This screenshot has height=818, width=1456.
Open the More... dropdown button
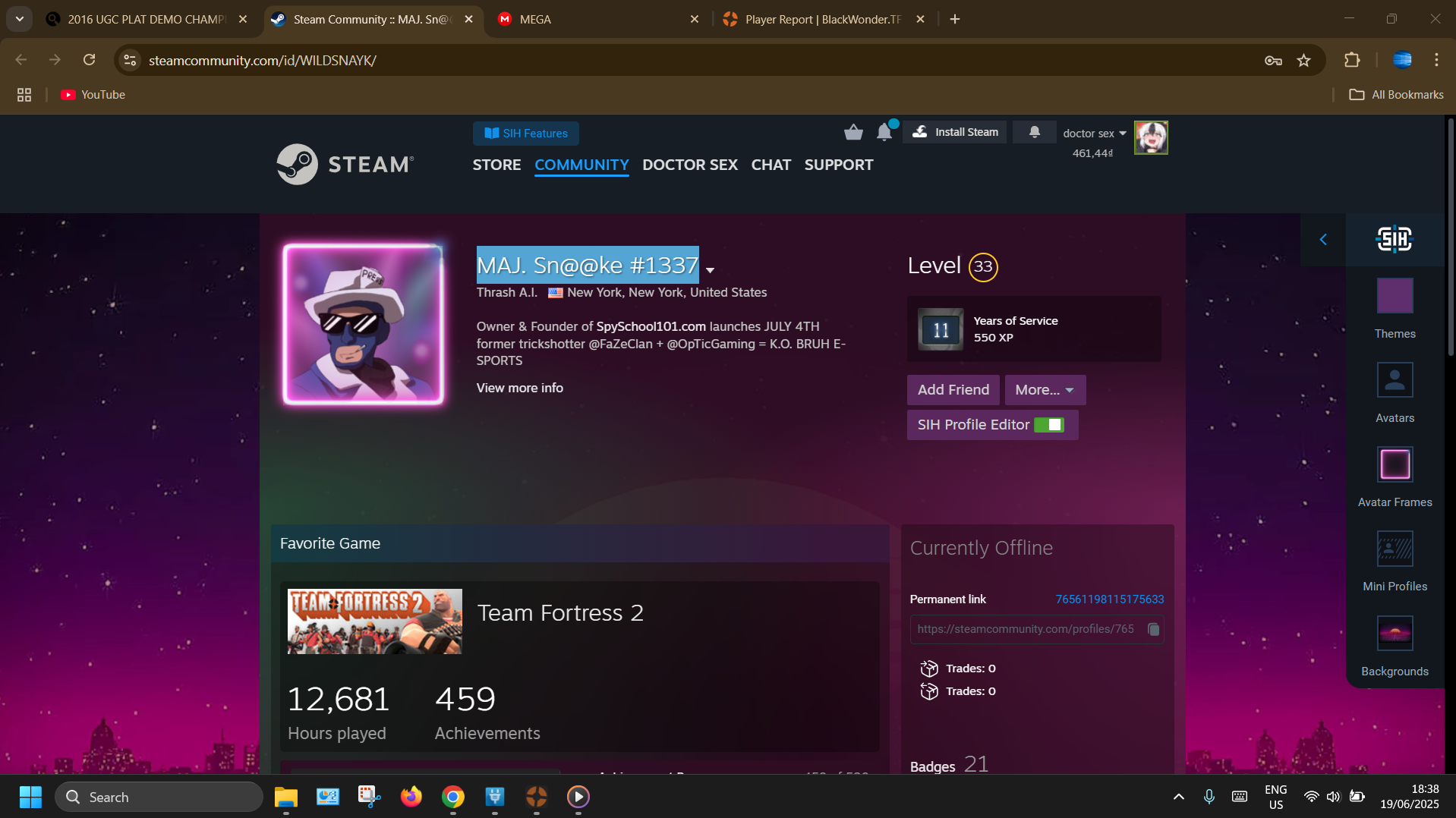coord(1045,390)
